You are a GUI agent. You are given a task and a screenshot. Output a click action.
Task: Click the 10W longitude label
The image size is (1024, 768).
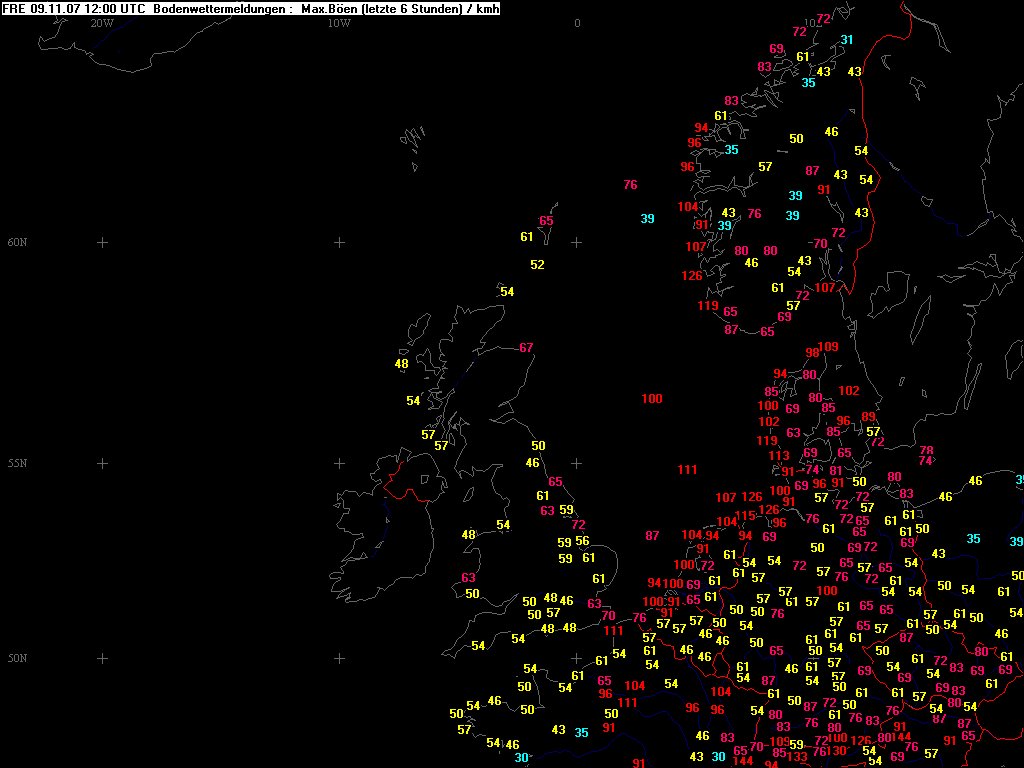coord(339,23)
